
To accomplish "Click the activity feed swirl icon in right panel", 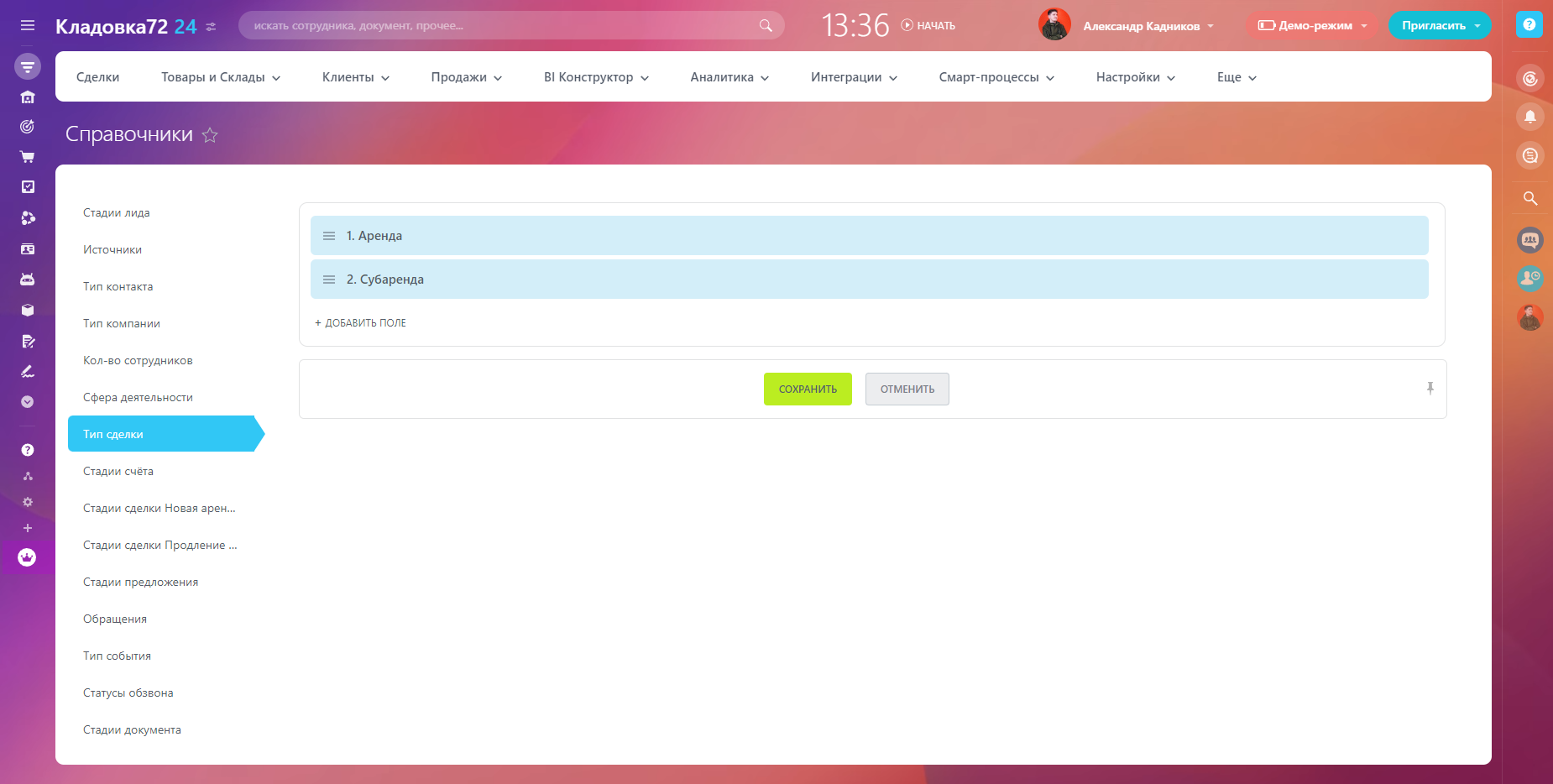I will [1530, 78].
